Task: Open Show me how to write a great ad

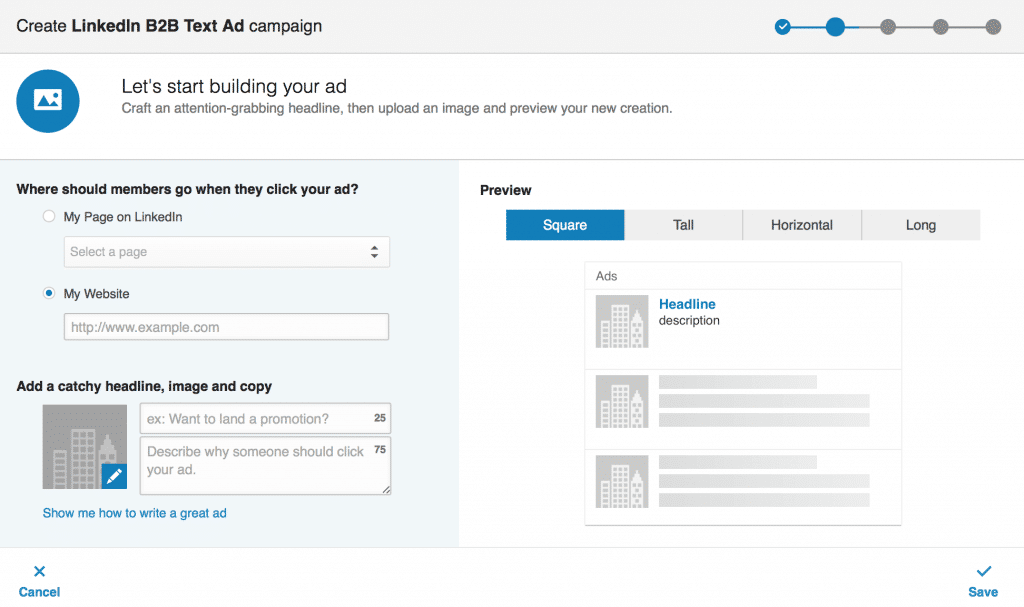Action: pyautogui.click(x=135, y=513)
